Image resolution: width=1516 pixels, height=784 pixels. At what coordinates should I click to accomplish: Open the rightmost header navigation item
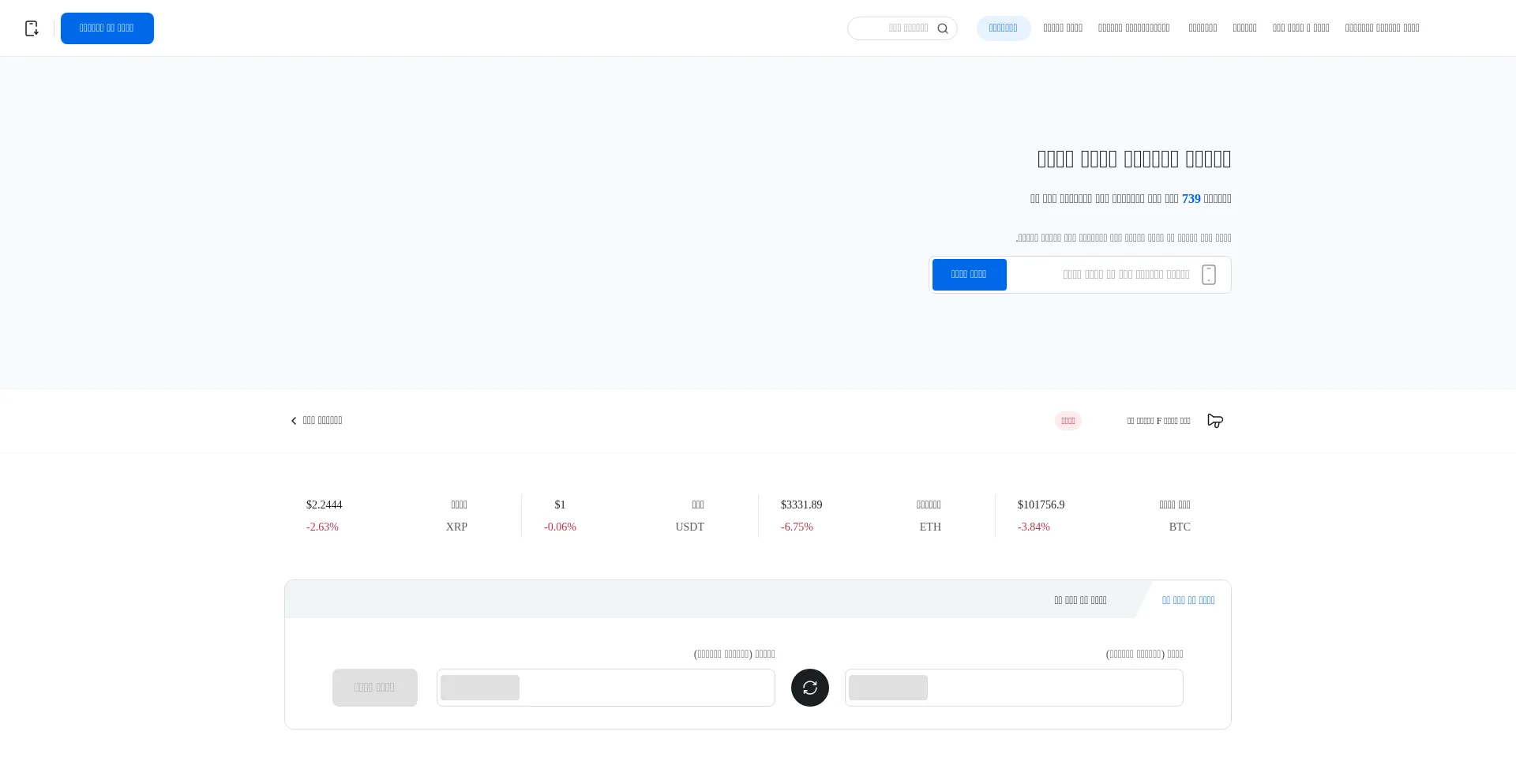1382,28
